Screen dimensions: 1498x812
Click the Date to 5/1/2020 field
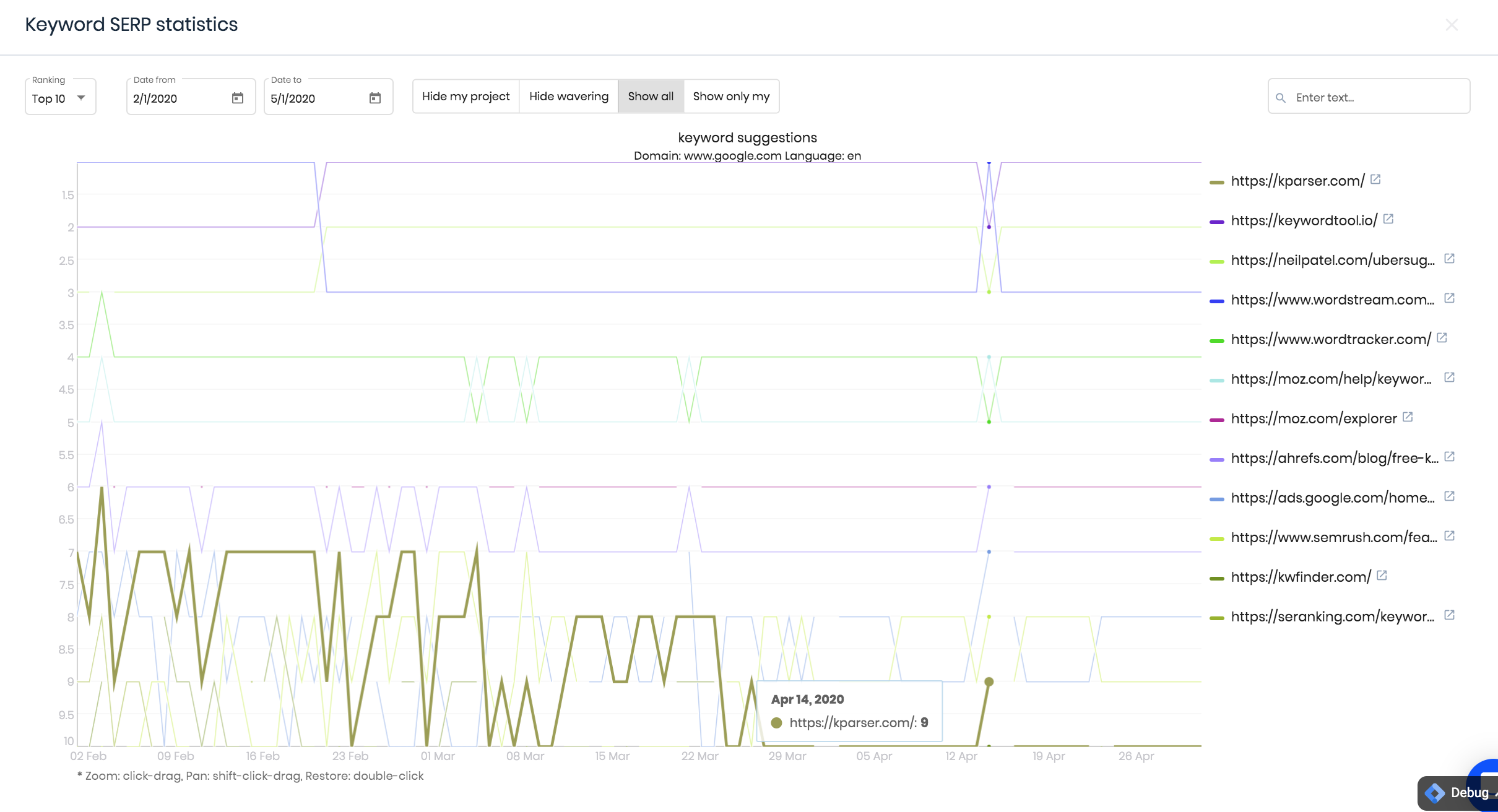pyautogui.click(x=328, y=97)
